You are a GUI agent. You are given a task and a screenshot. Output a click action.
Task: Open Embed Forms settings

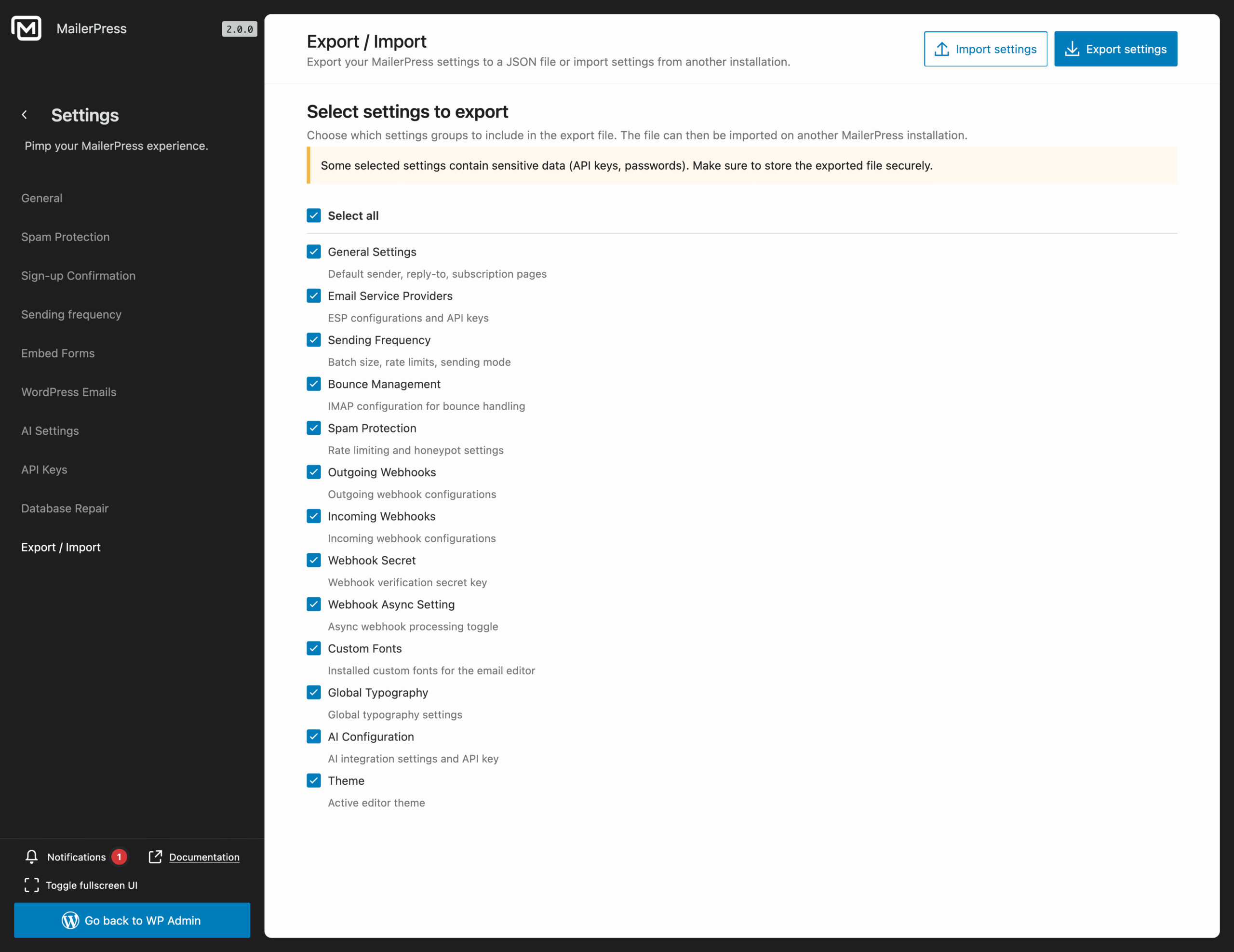point(58,353)
